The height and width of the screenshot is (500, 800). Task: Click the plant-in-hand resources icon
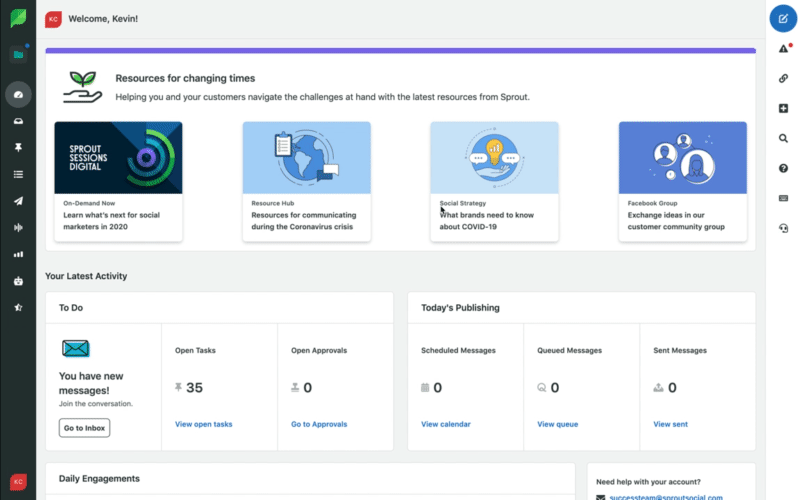(x=83, y=87)
